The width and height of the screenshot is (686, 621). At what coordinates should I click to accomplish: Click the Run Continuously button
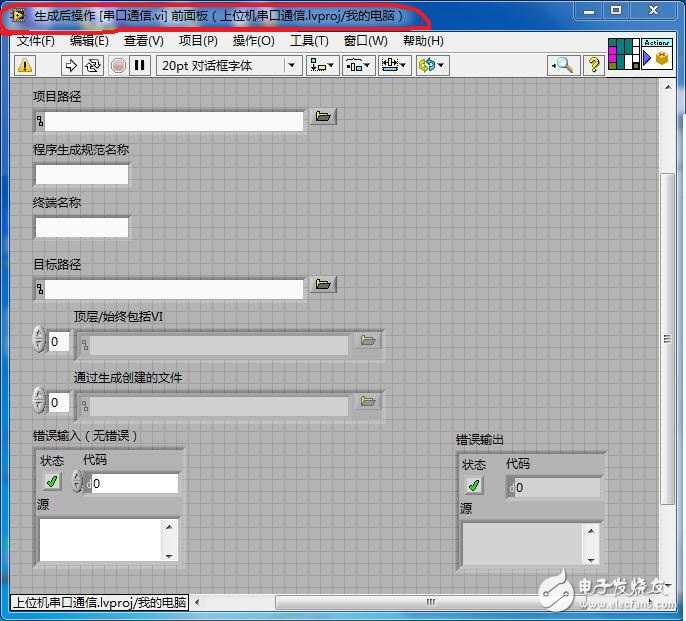coord(93,65)
